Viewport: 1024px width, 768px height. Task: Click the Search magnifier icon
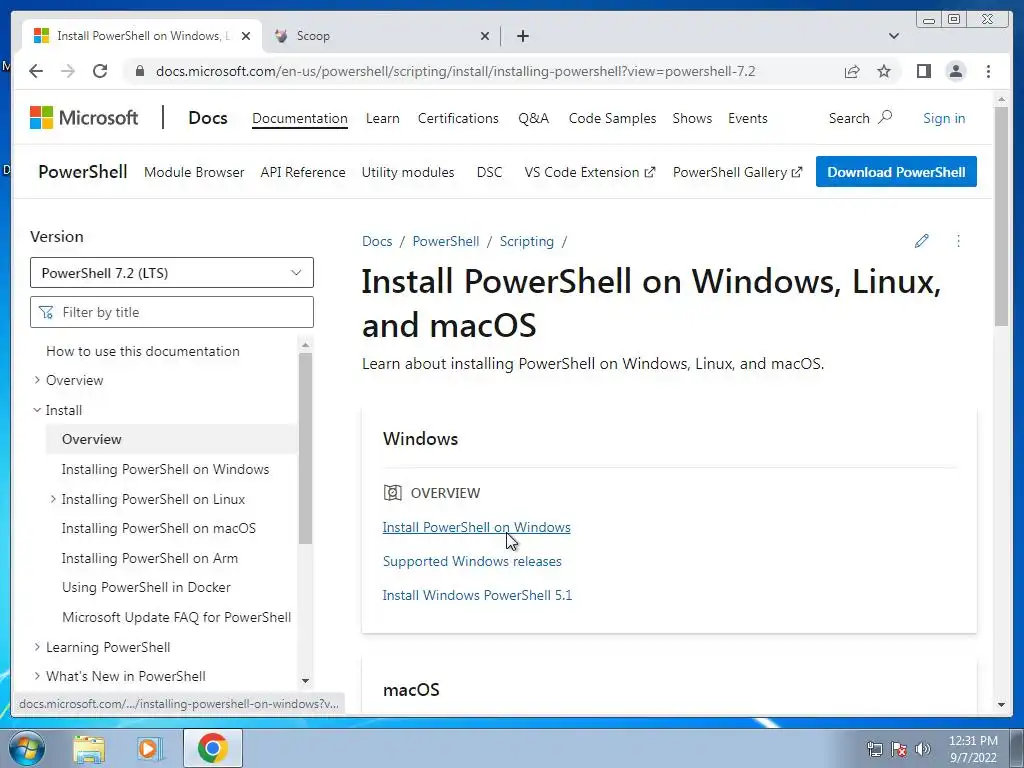[x=885, y=118]
